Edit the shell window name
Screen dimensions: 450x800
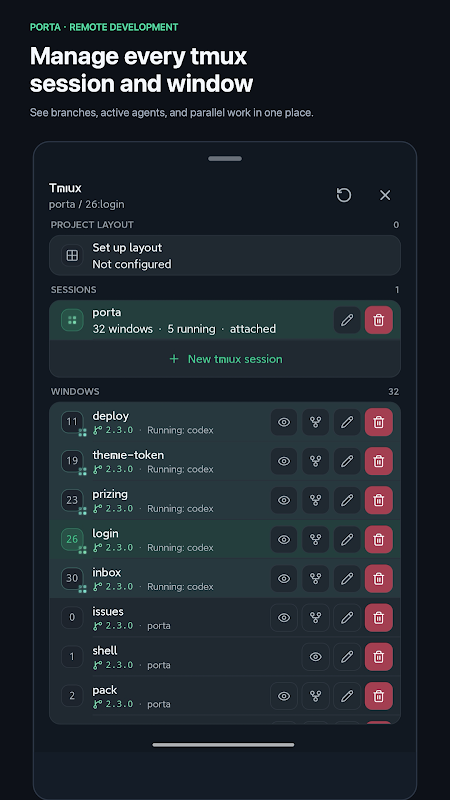click(347, 657)
